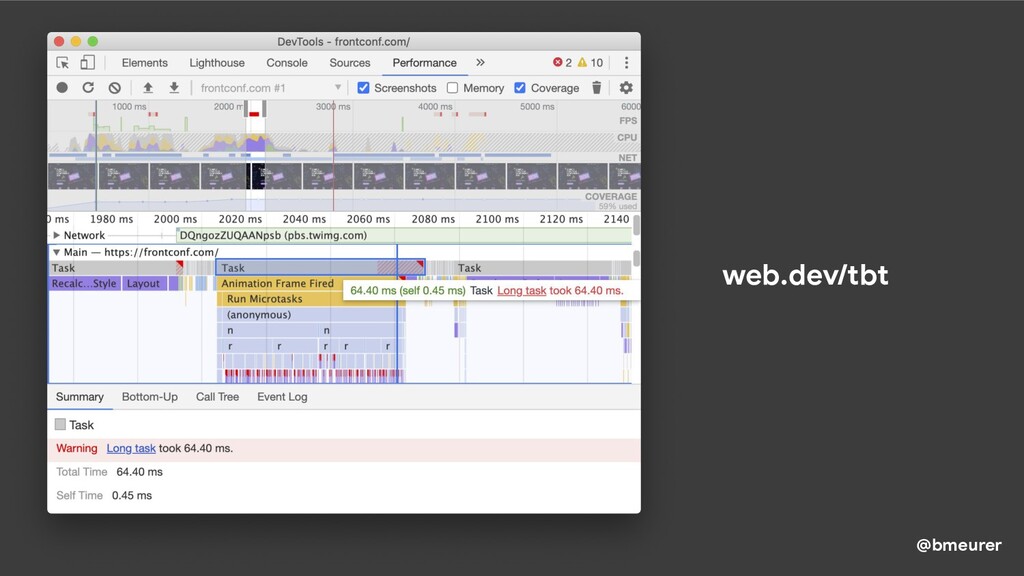Open the DevTools three-dot menu
This screenshot has width=1024, height=576.
point(626,63)
